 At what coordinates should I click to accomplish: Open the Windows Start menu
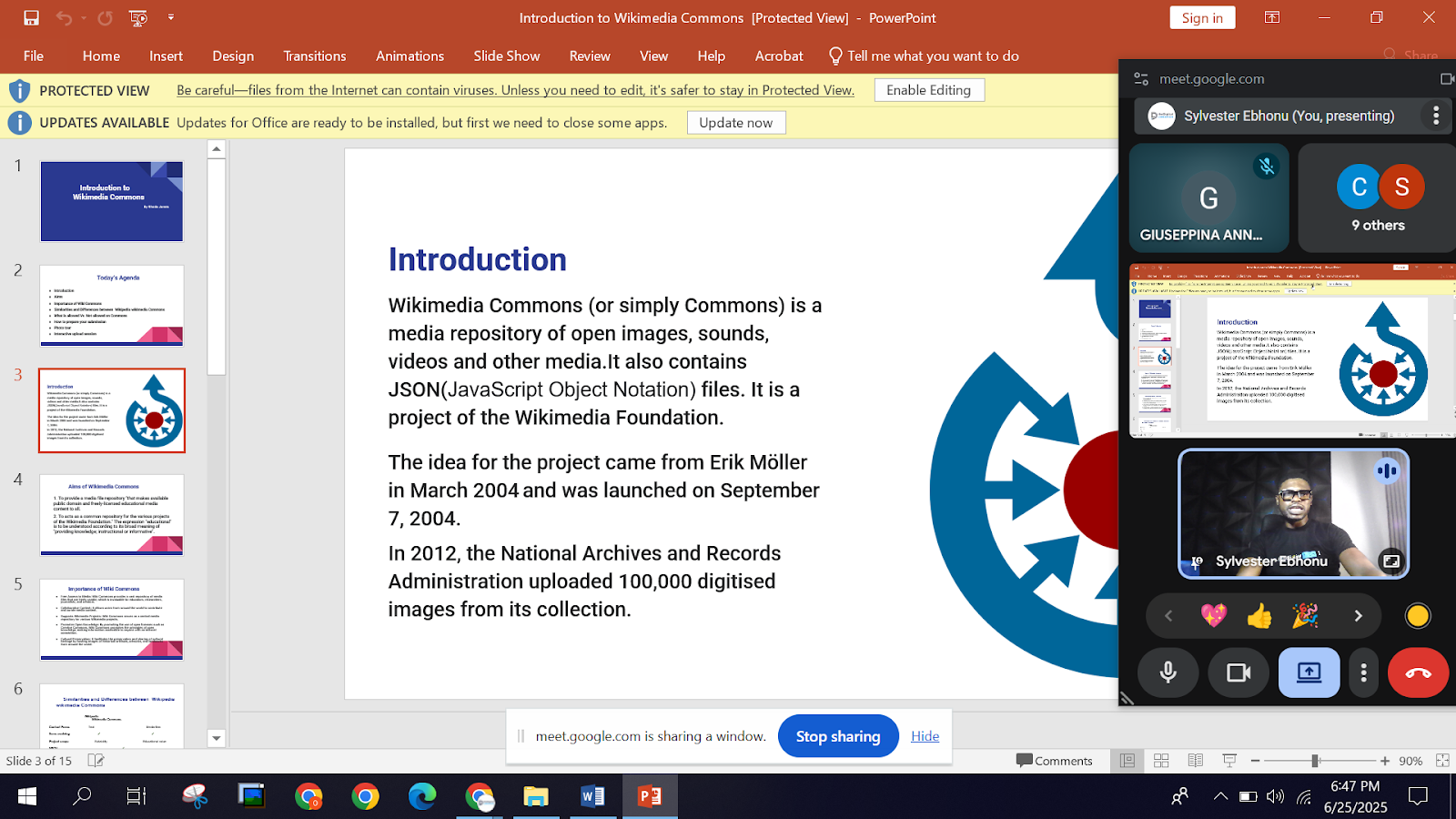26,796
